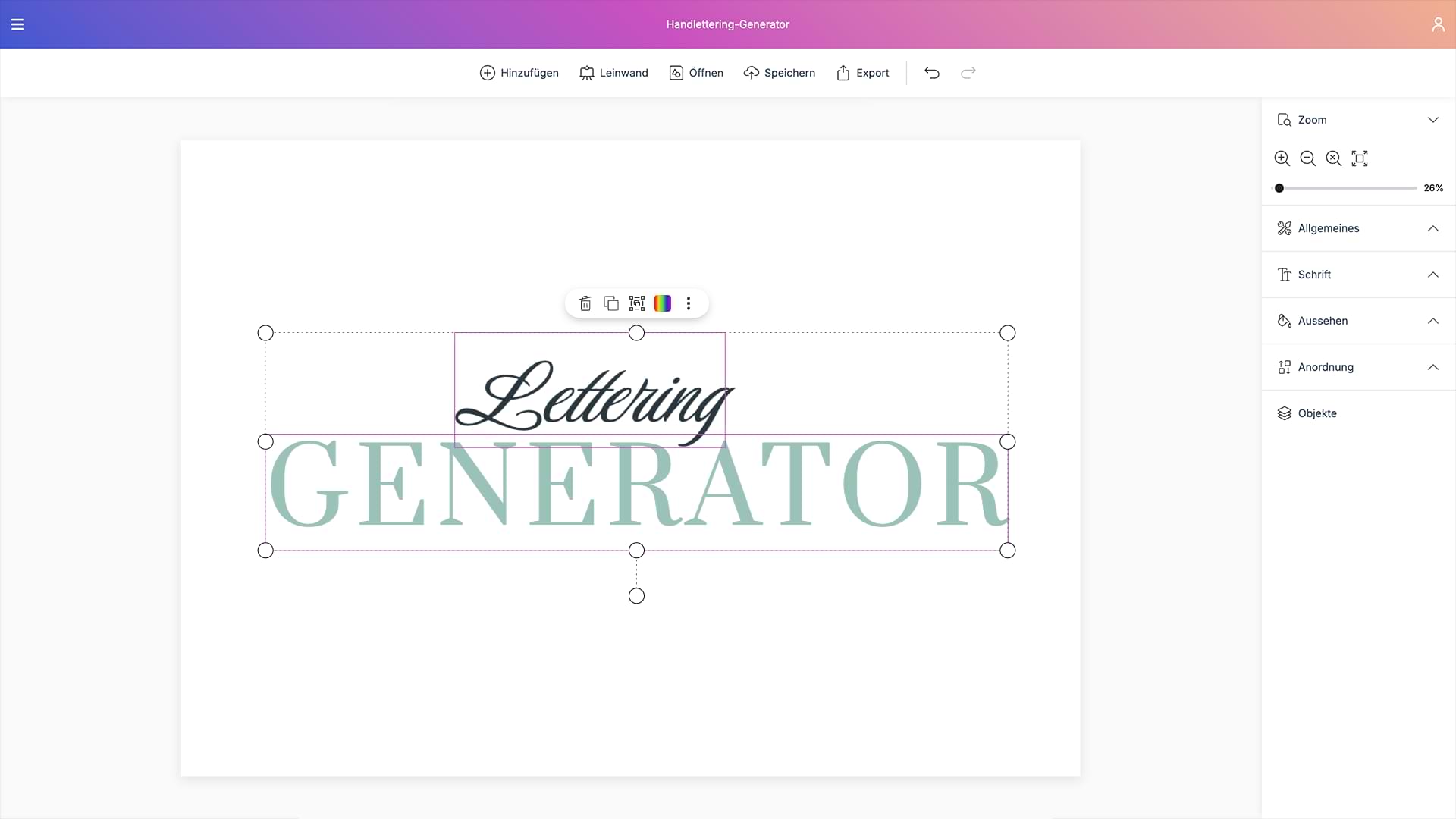1456x819 pixels.
Task: Expand the Schrift section
Action: [1359, 275]
